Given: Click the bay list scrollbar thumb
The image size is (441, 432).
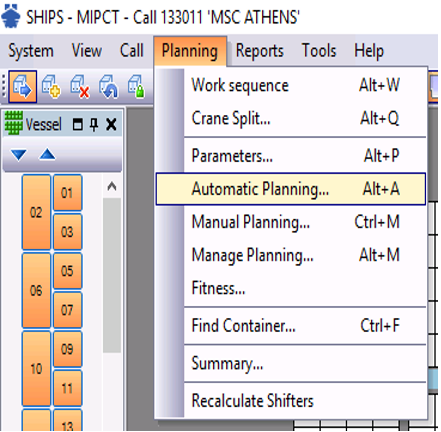Looking at the screenshot, I should tap(112, 275).
